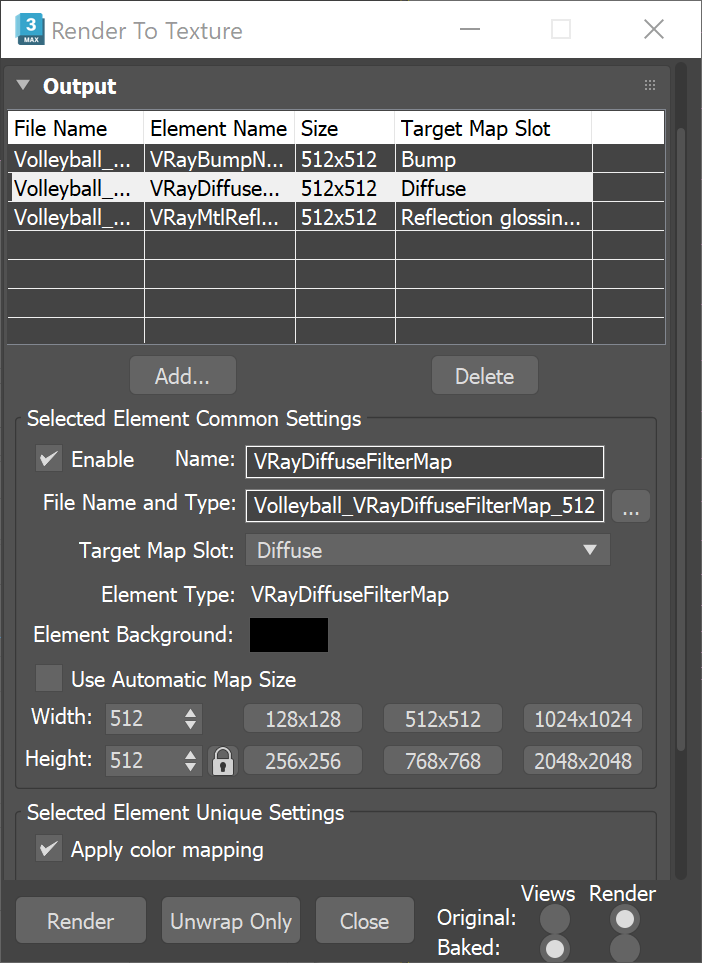Set map size to 256x256
The width and height of the screenshot is (702, 963).
tap(303, 761)
